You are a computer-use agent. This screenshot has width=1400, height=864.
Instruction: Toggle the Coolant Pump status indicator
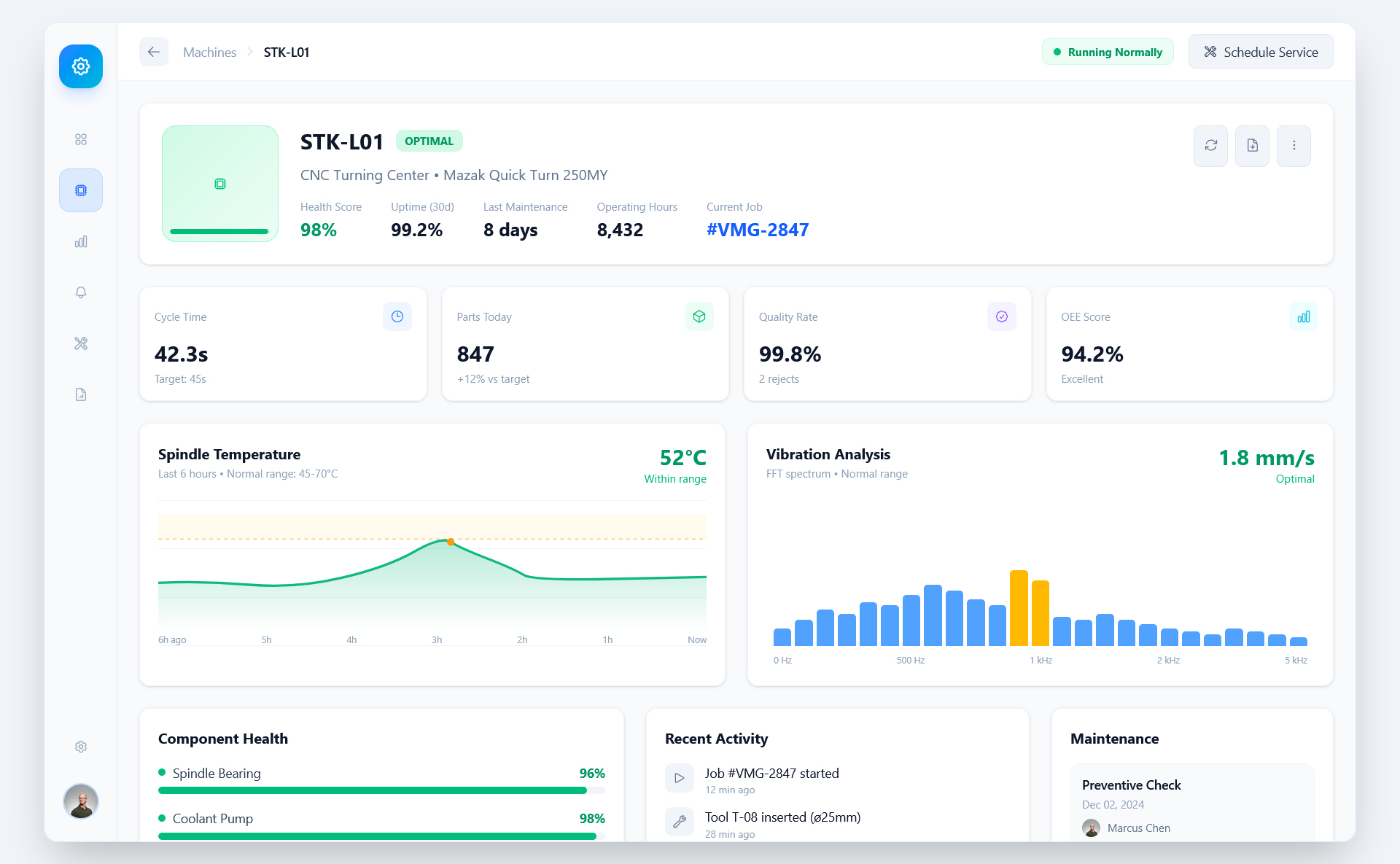pos(163,818)
